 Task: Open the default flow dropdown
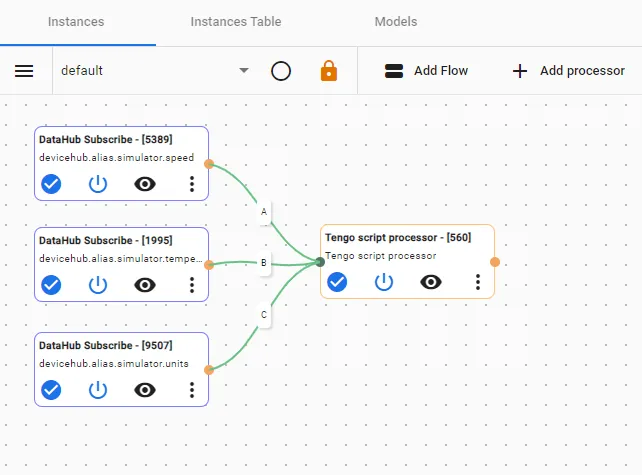[x=155, y=71]
